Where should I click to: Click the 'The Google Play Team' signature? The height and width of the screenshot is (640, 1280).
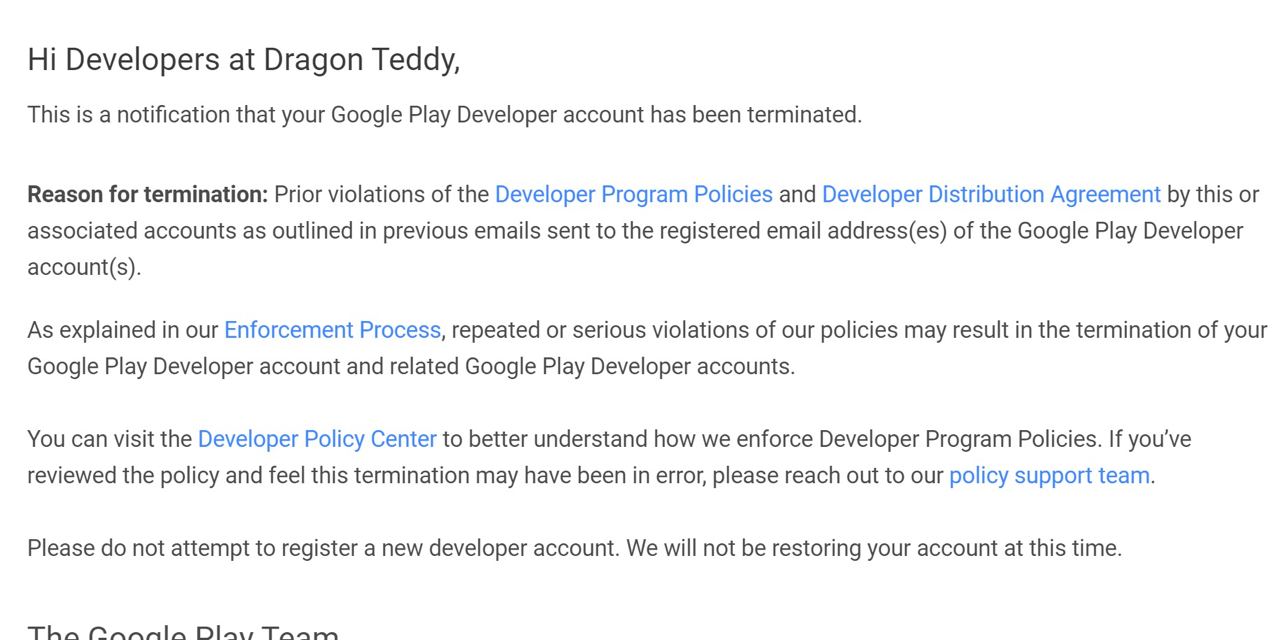pos(183,632)
